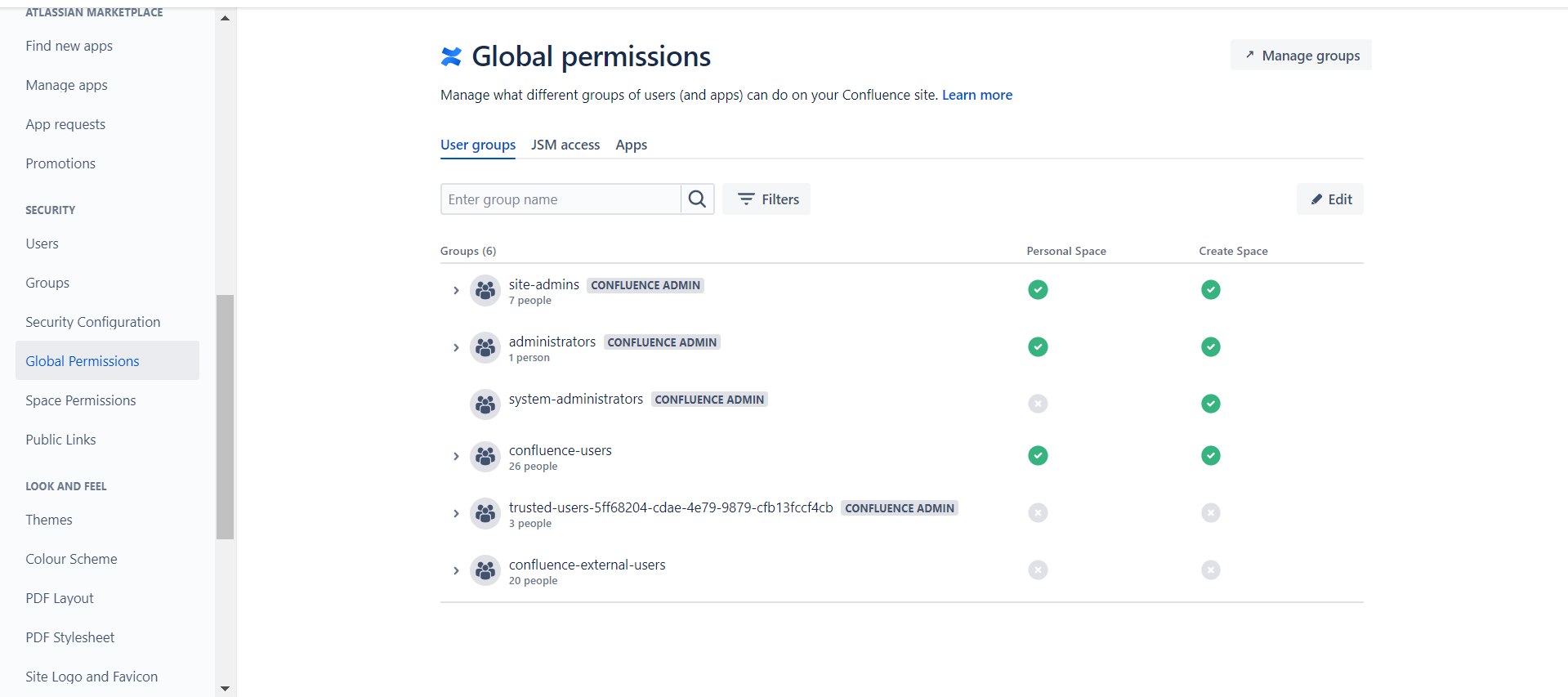Expand the confluence-external-users group row
Screen dimensions: 1568x697
click(x=456, y=571)
